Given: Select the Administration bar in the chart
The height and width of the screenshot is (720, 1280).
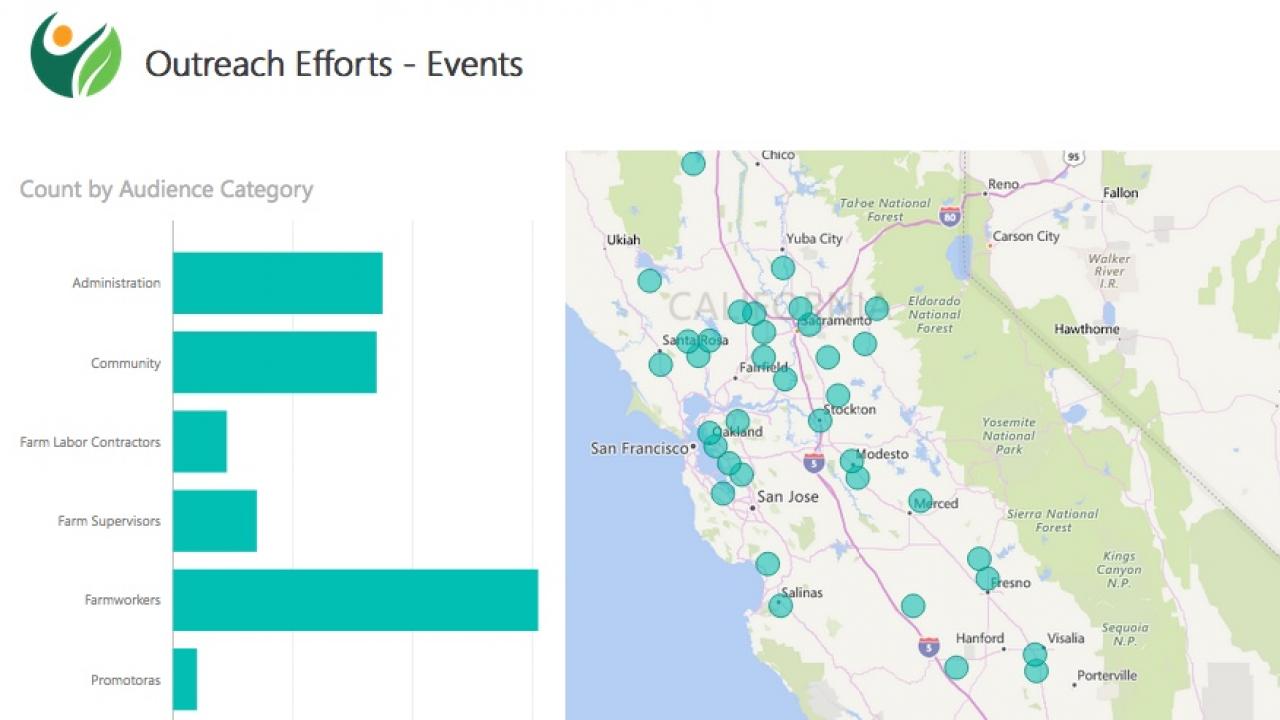Looking at the screenshot, I should click(277, 283).
